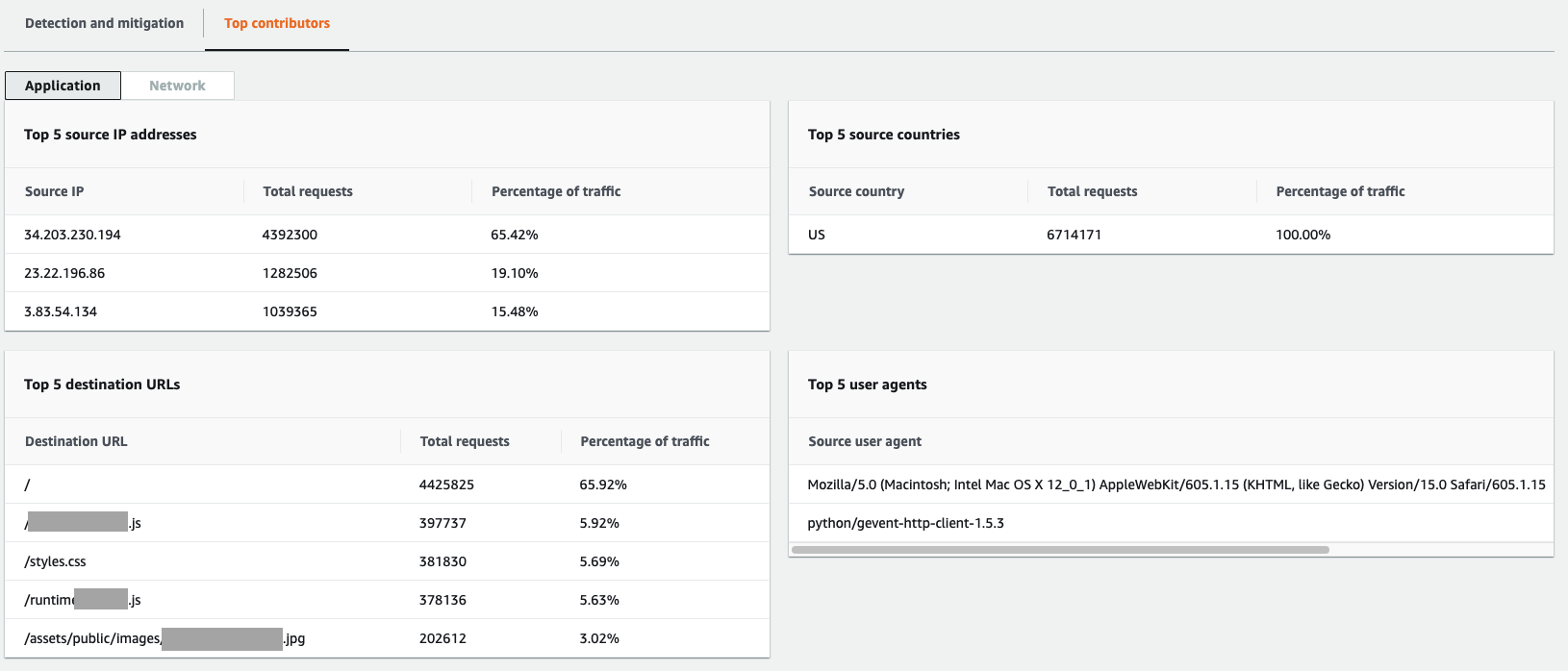Screen dimensions: 1568x671
Task: Select the Top contributors tab
Action: [277, 23]
